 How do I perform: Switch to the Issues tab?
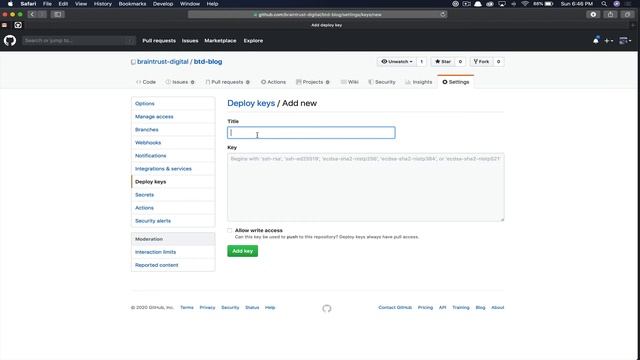[180, 82]
